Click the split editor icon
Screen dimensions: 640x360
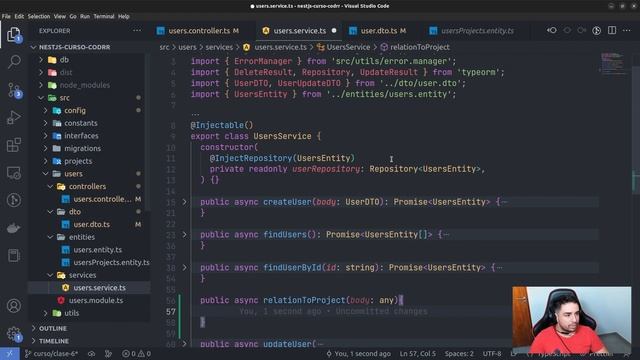pos(612,30)
